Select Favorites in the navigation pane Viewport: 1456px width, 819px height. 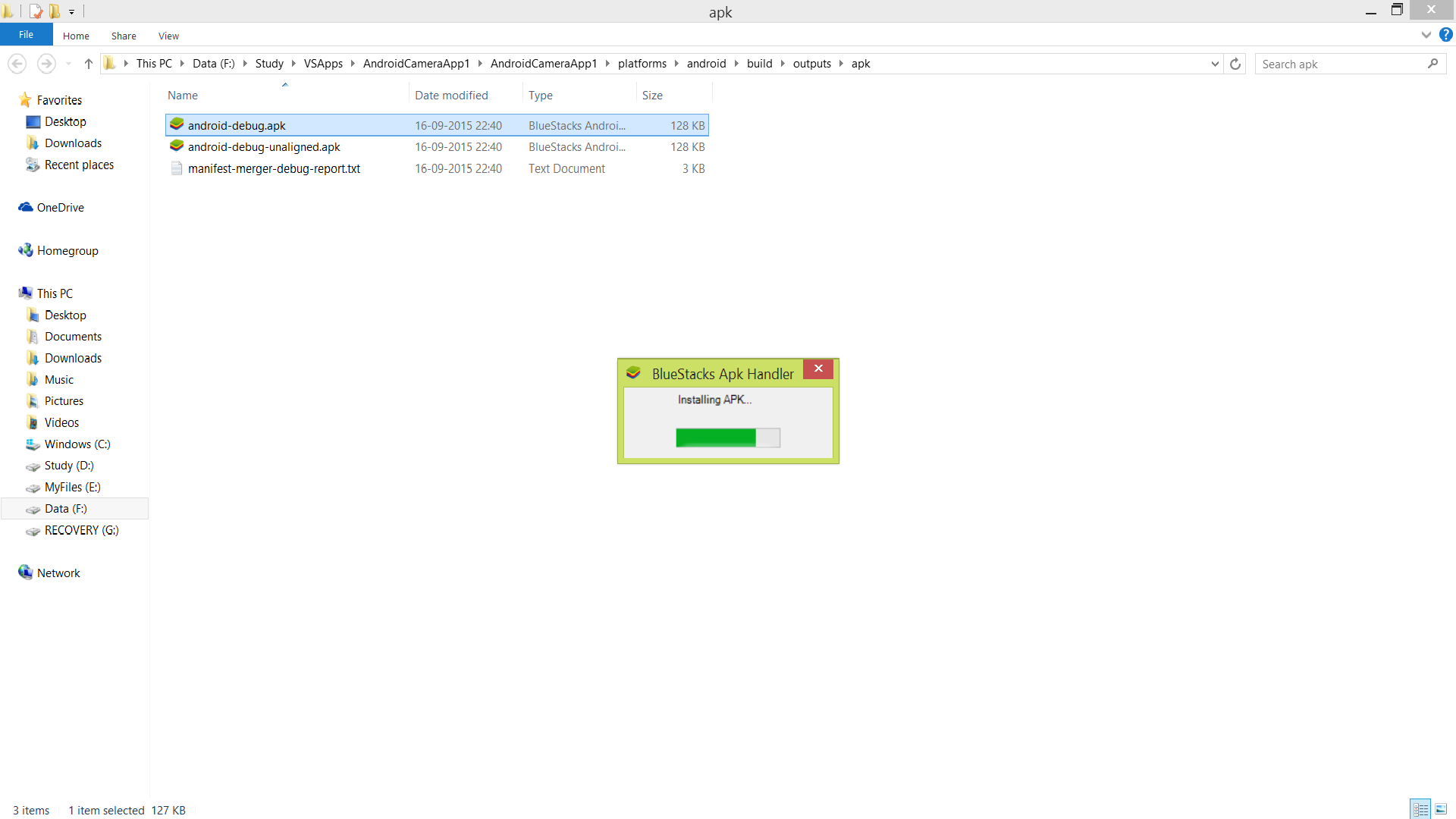point(59,100)
